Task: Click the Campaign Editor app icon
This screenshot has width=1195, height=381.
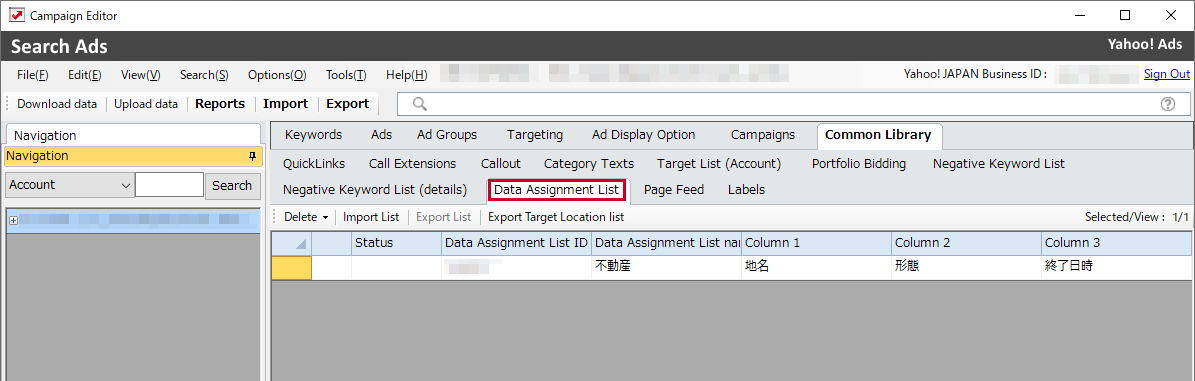Action: click(16, 15)
